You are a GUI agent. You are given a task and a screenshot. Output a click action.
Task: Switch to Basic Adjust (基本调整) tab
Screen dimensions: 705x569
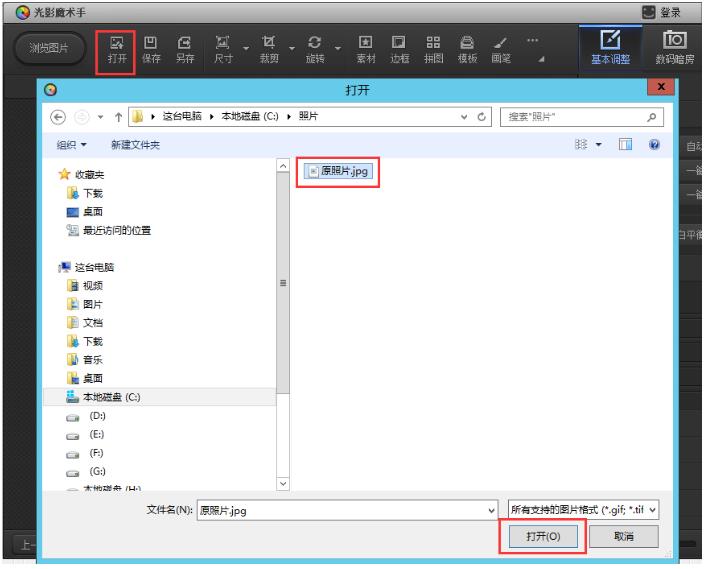pos(610,48)
